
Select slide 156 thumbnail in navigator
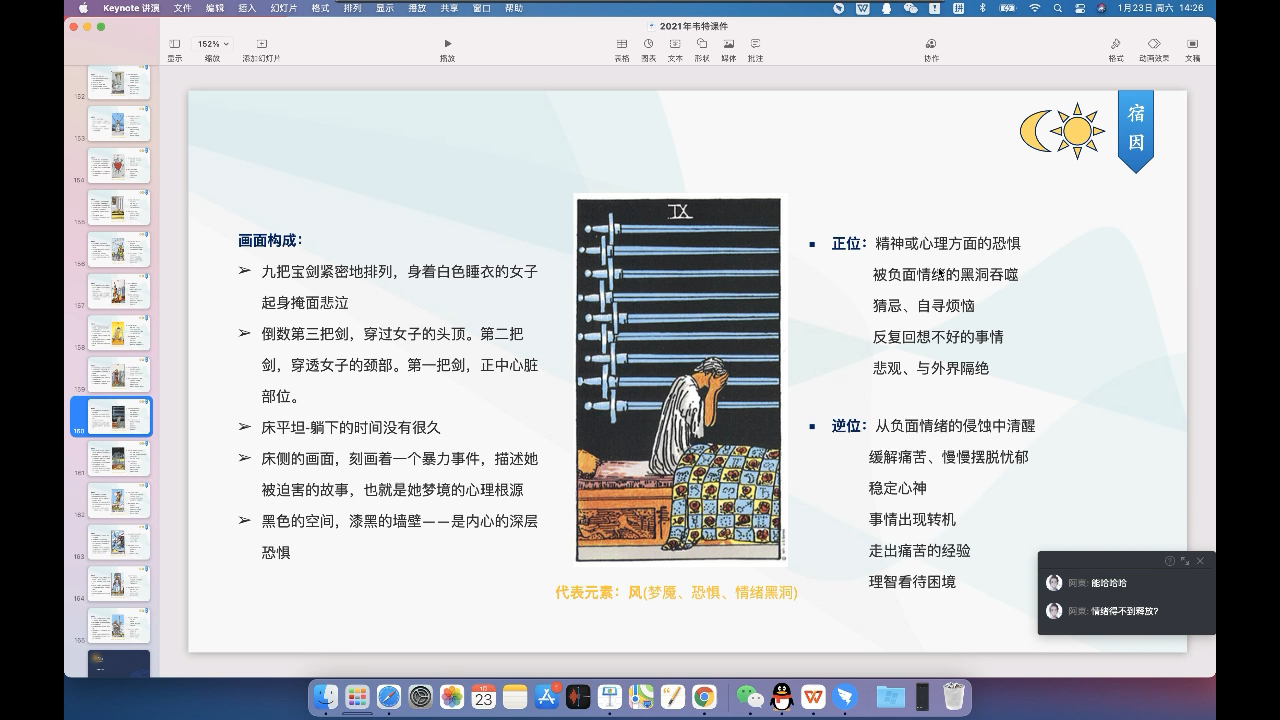(x=119, y=249)
